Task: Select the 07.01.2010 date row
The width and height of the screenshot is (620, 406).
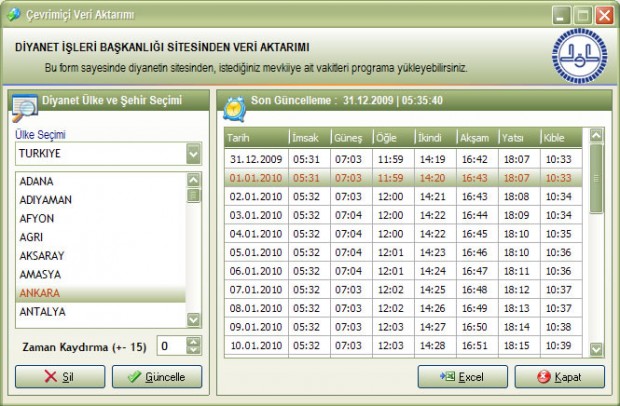Action: 403,289
